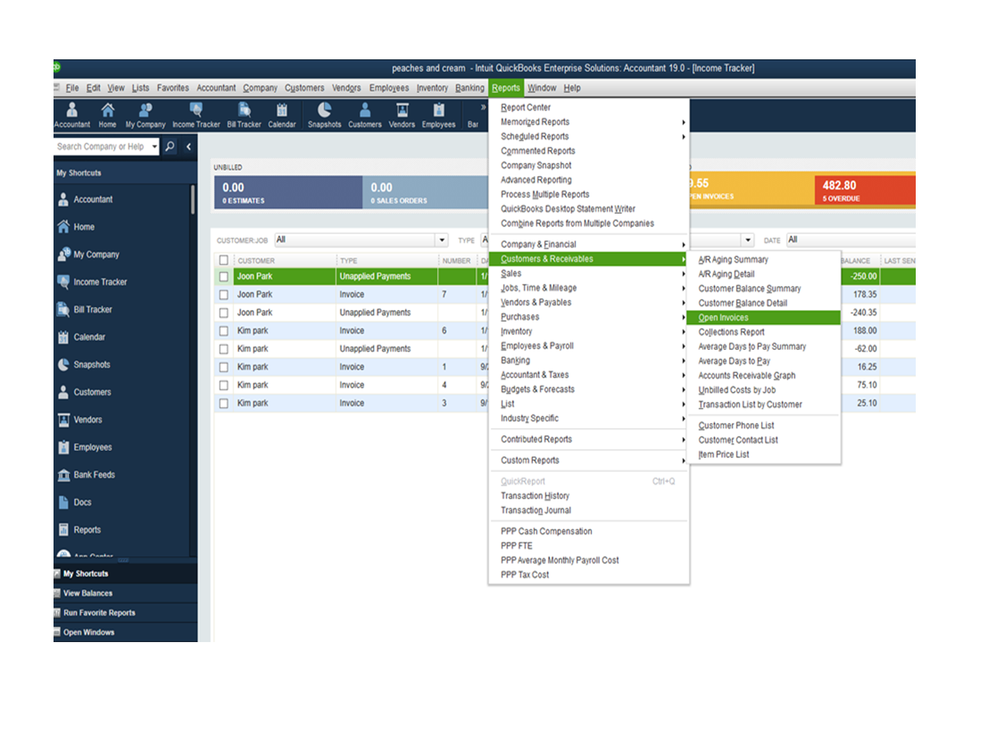Screen dimensions: 999x749
Task: Select Customer Balance Detail entry
Action: [x=763, y=303]
